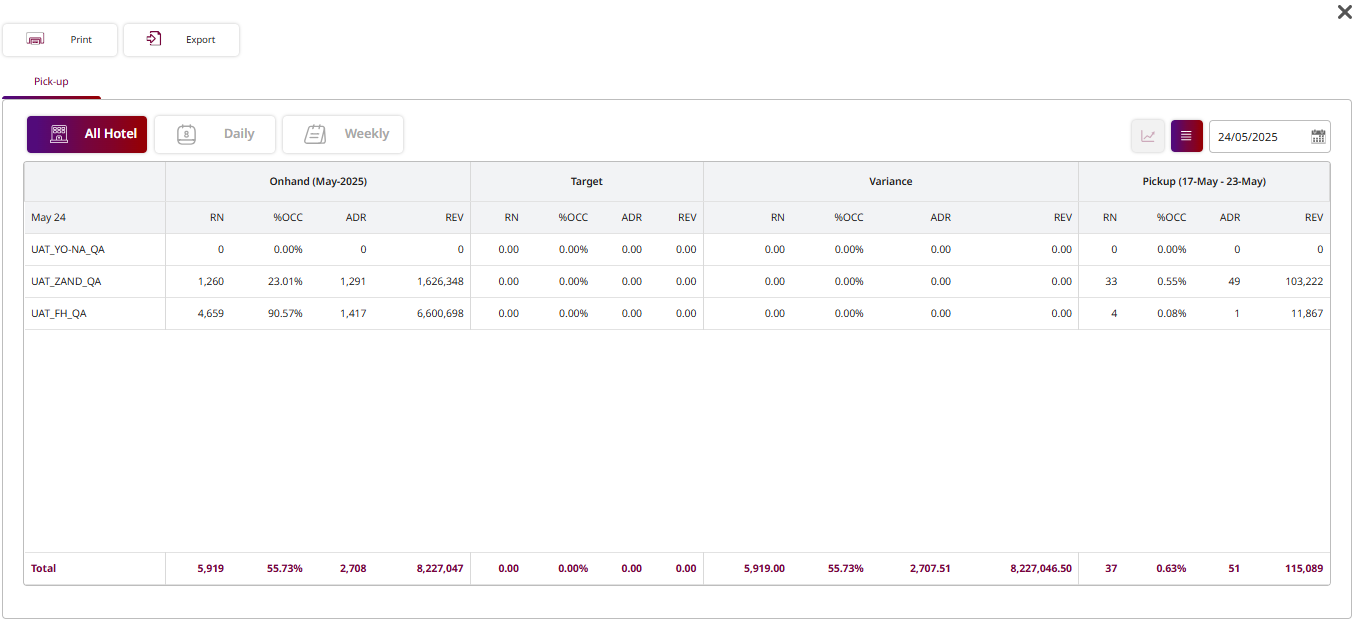Click the Onhand (May-2025) column header
The width and height of the screenshot is (1357, 630).
[317, 182]
